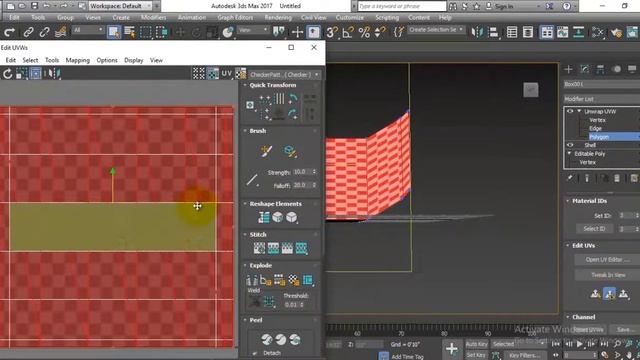Toggle the Shell modifier eye icon
This screenshot has height=360, width=640.
pyautogui.click(x=570, y=145)
